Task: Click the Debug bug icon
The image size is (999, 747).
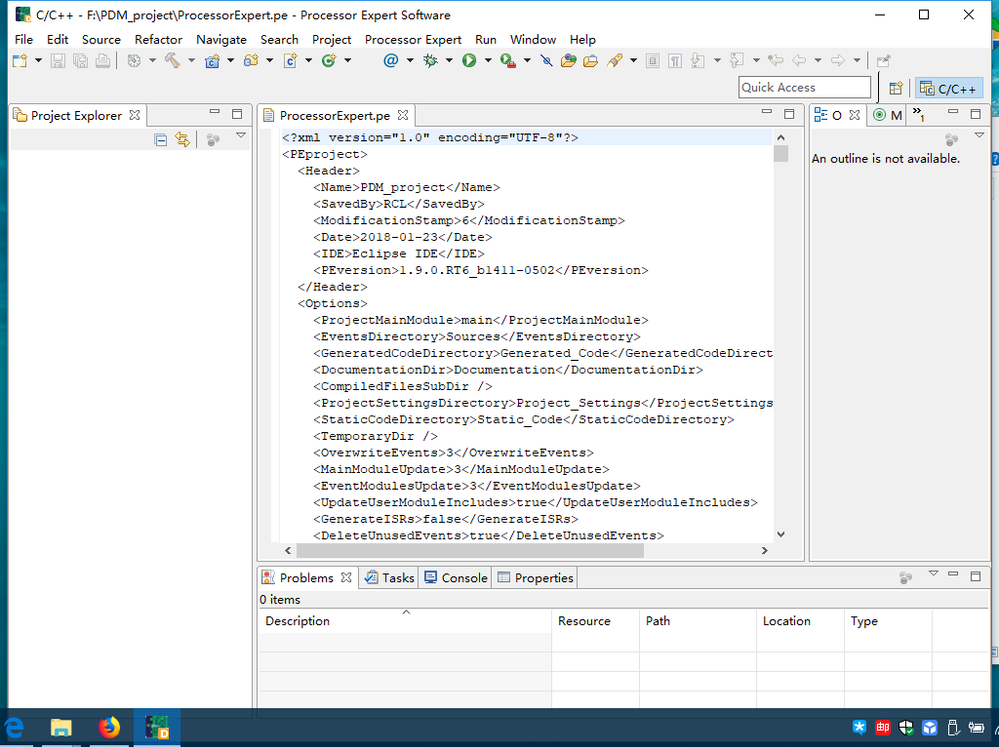Action: click(x=431, y=61)
